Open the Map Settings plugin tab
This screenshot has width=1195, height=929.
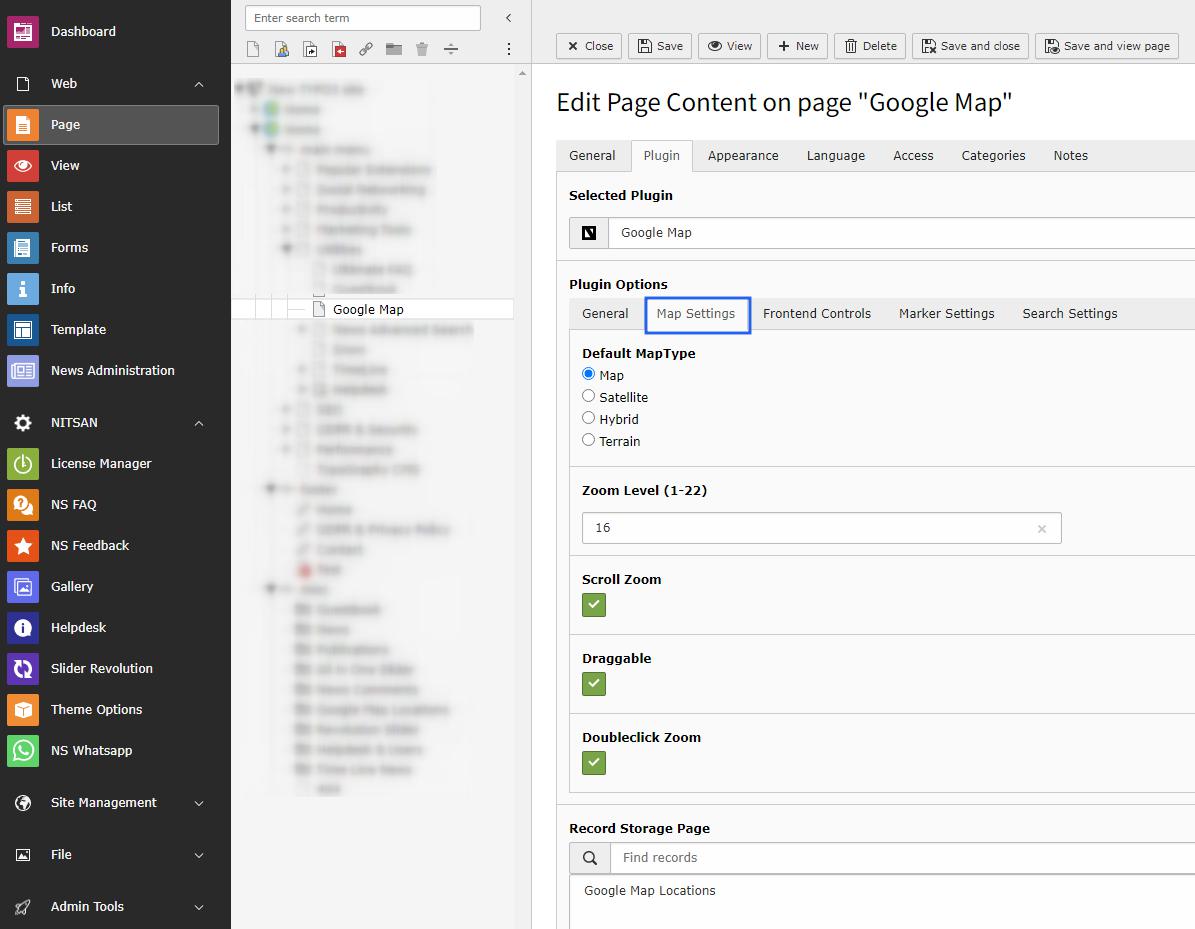(696, 314)
